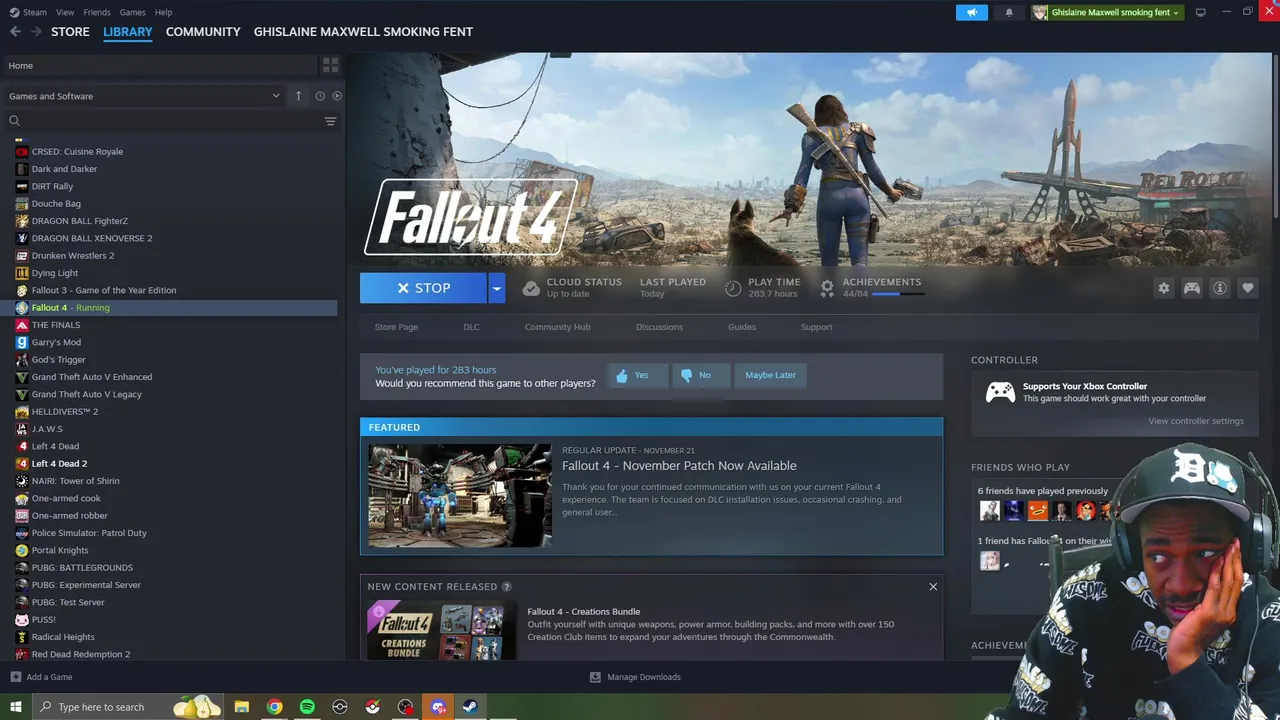The width and height of the screenshot is (1280, 720).
Task: Click the Maybe Later button
Action: click(x=770, y=375)
